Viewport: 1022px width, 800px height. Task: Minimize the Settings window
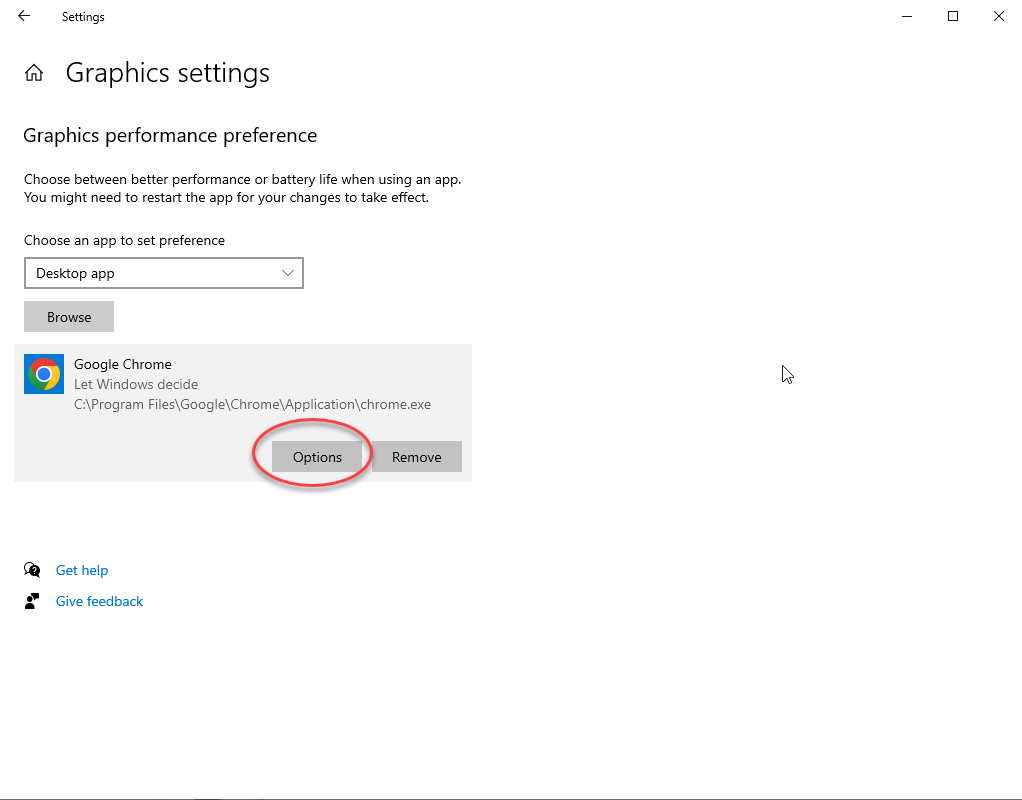coord(907,16)
